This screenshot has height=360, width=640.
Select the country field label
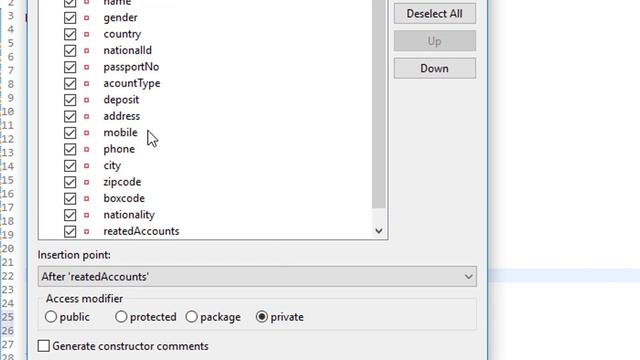click(x=122, y=34)
